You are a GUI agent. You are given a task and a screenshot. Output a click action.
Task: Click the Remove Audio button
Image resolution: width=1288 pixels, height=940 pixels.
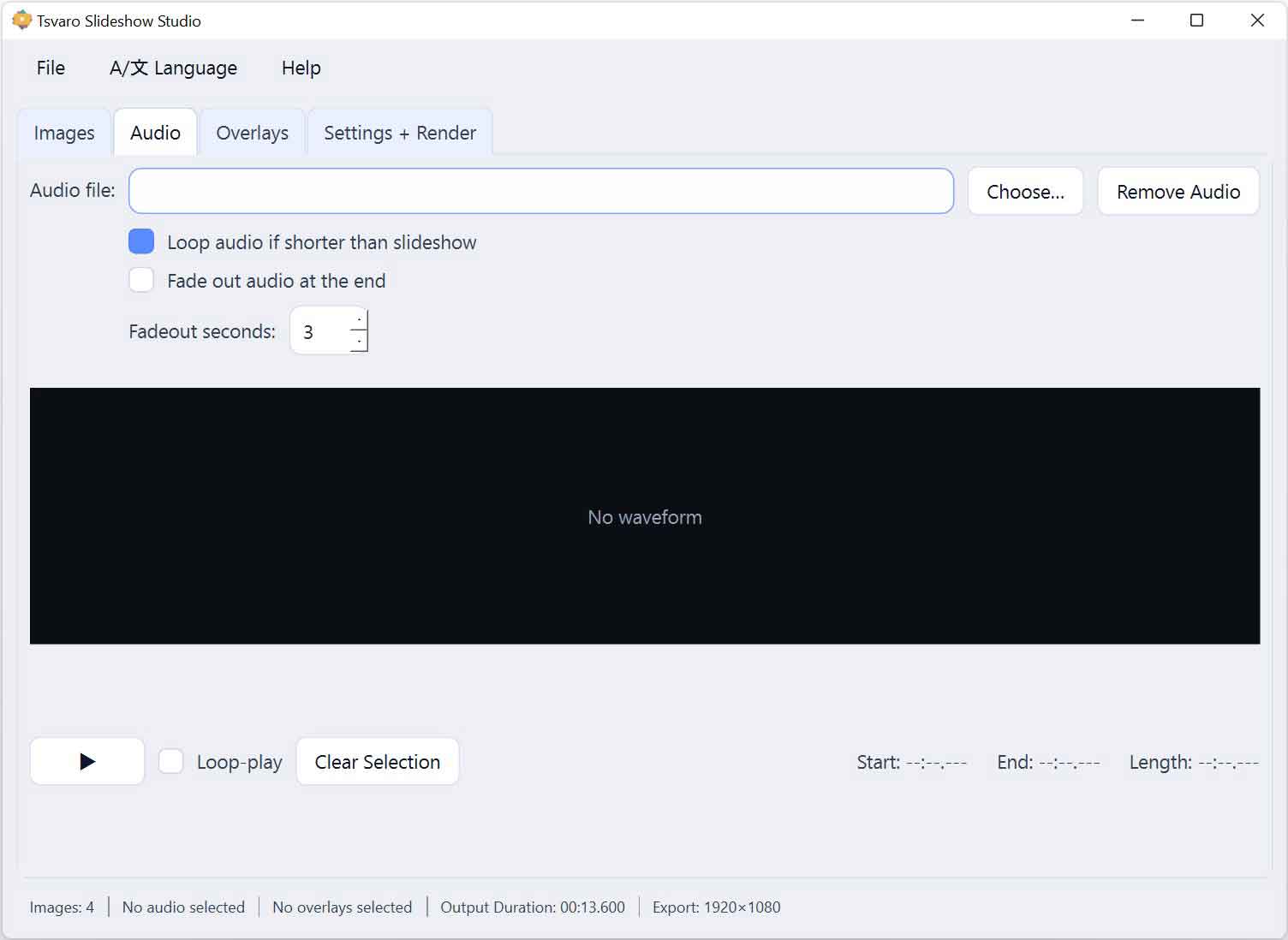(1178, 191)
